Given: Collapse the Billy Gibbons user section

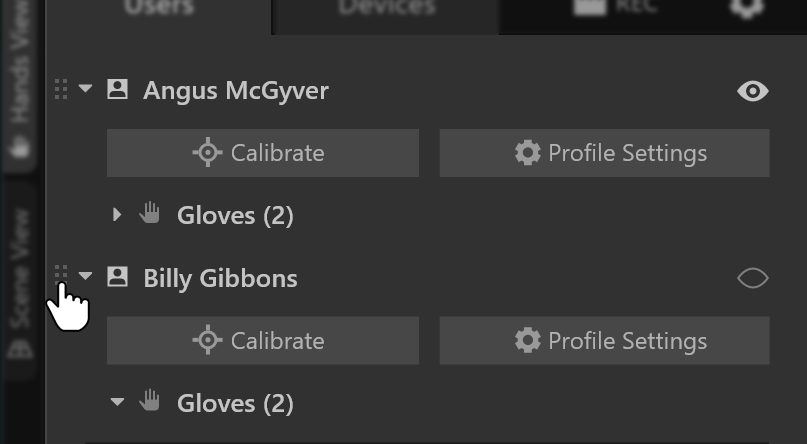Looking at the screenshot, I should tap(86, 277).
